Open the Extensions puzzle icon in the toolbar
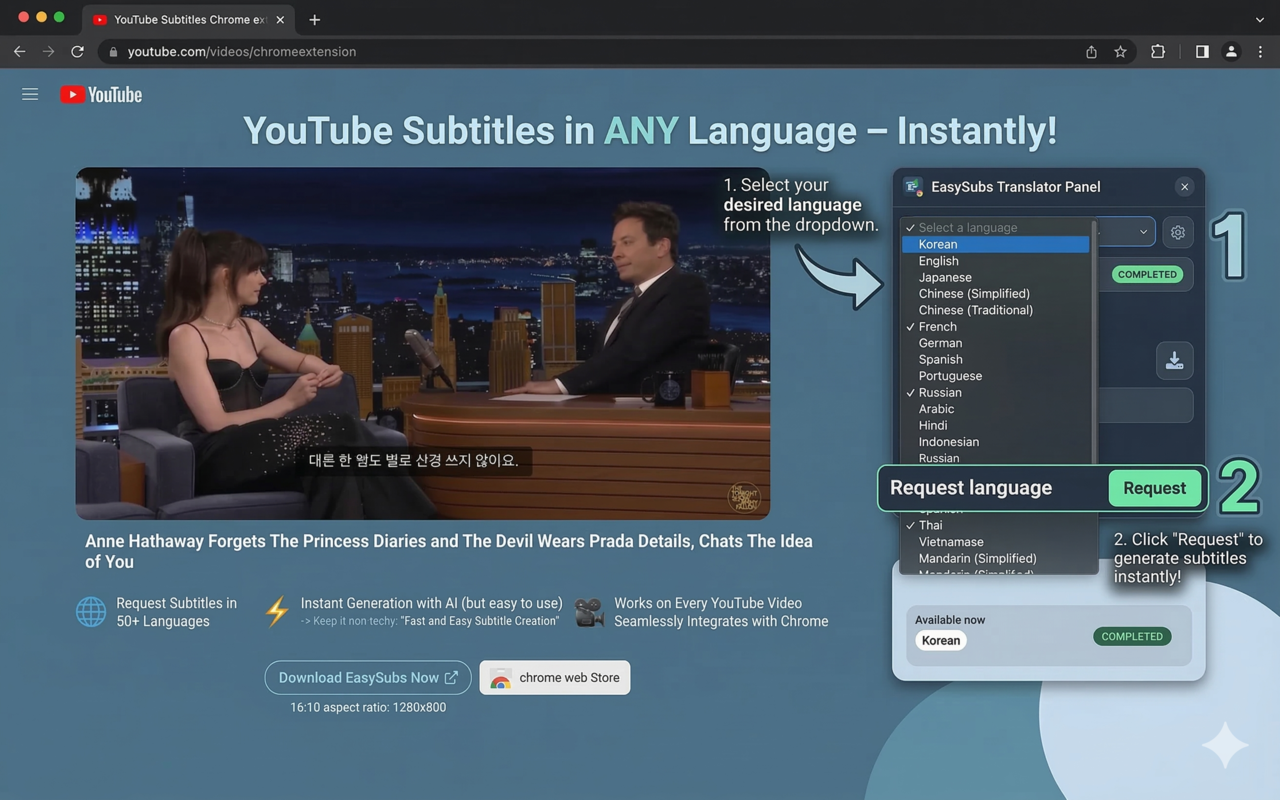Screen dimensions: 1280x800 tap(1157, 51)
